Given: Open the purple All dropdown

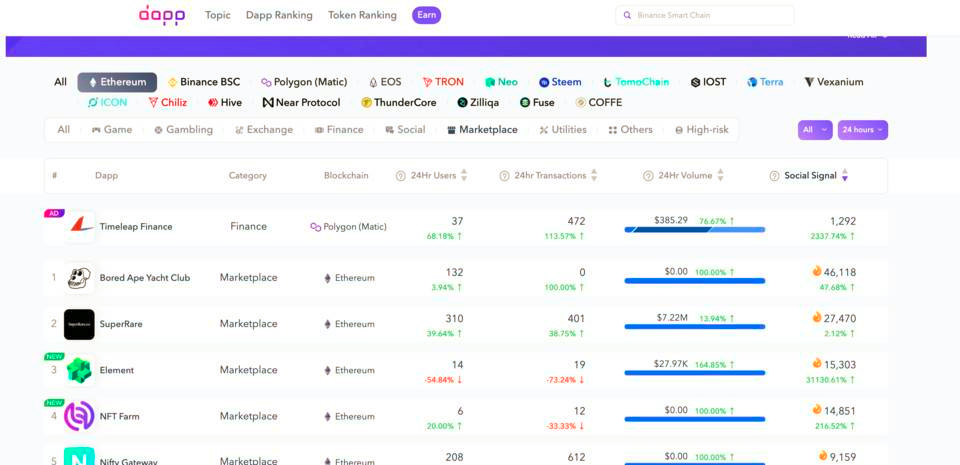Looking at the screenshot, I should pos(815,130).
